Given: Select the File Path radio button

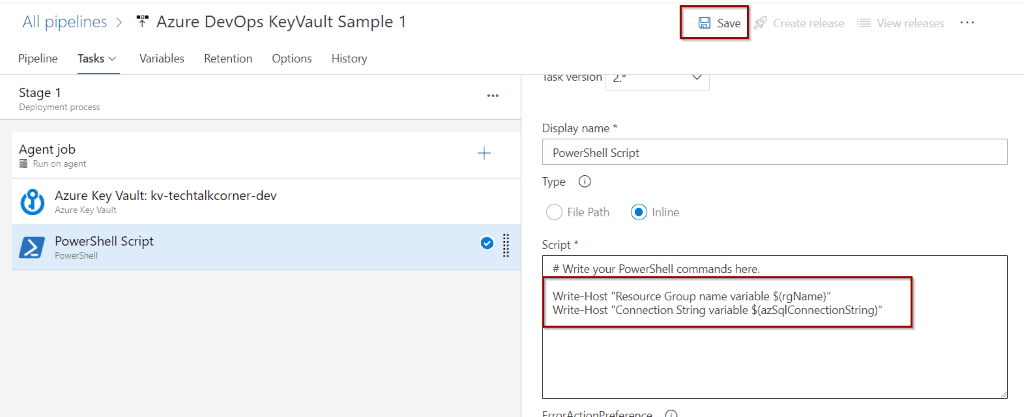Looking at the screenshot, I should (553, 212).
